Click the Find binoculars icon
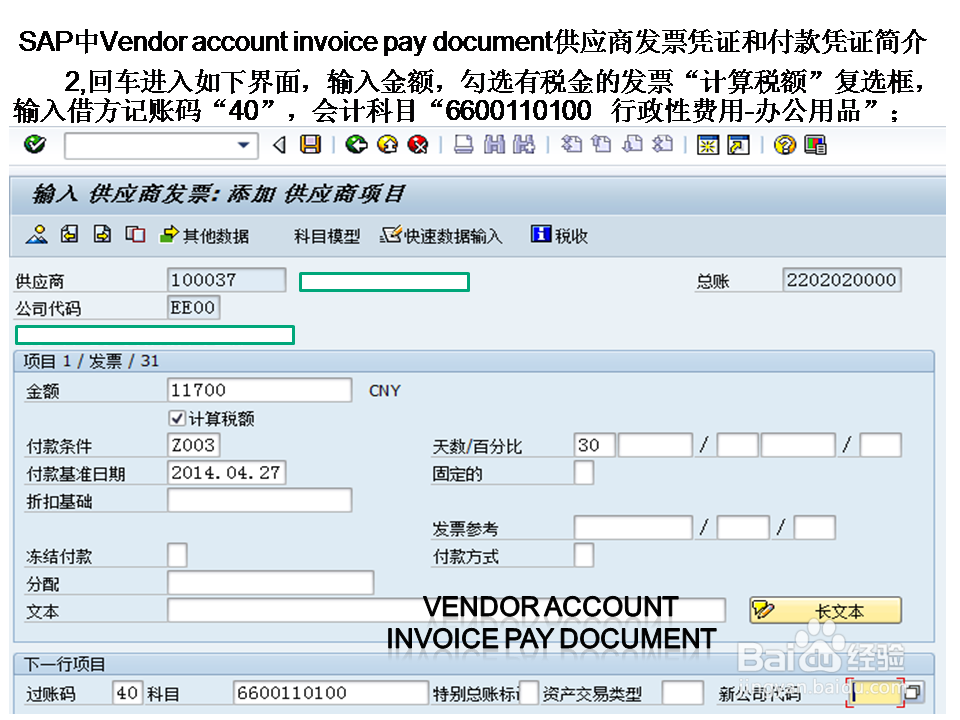This screenshot has height=720, width=960. tap(494, 144)
